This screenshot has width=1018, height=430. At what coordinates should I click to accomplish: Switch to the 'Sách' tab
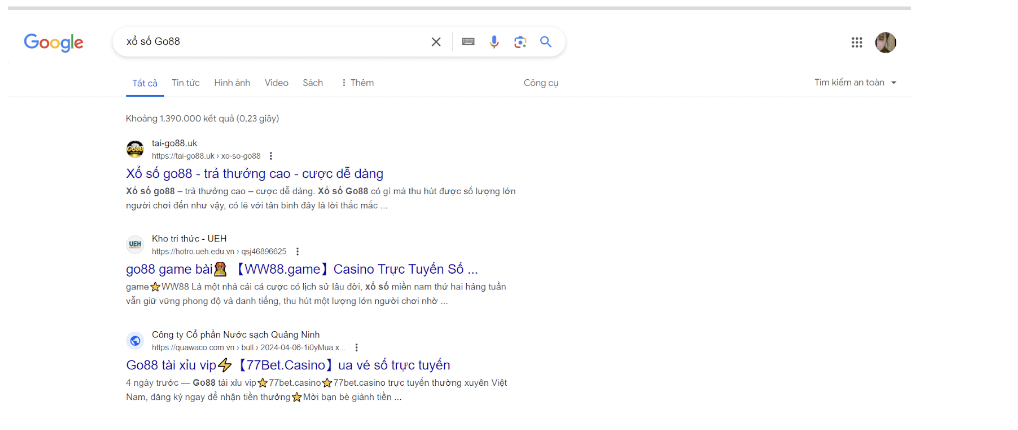coord(313,82)
